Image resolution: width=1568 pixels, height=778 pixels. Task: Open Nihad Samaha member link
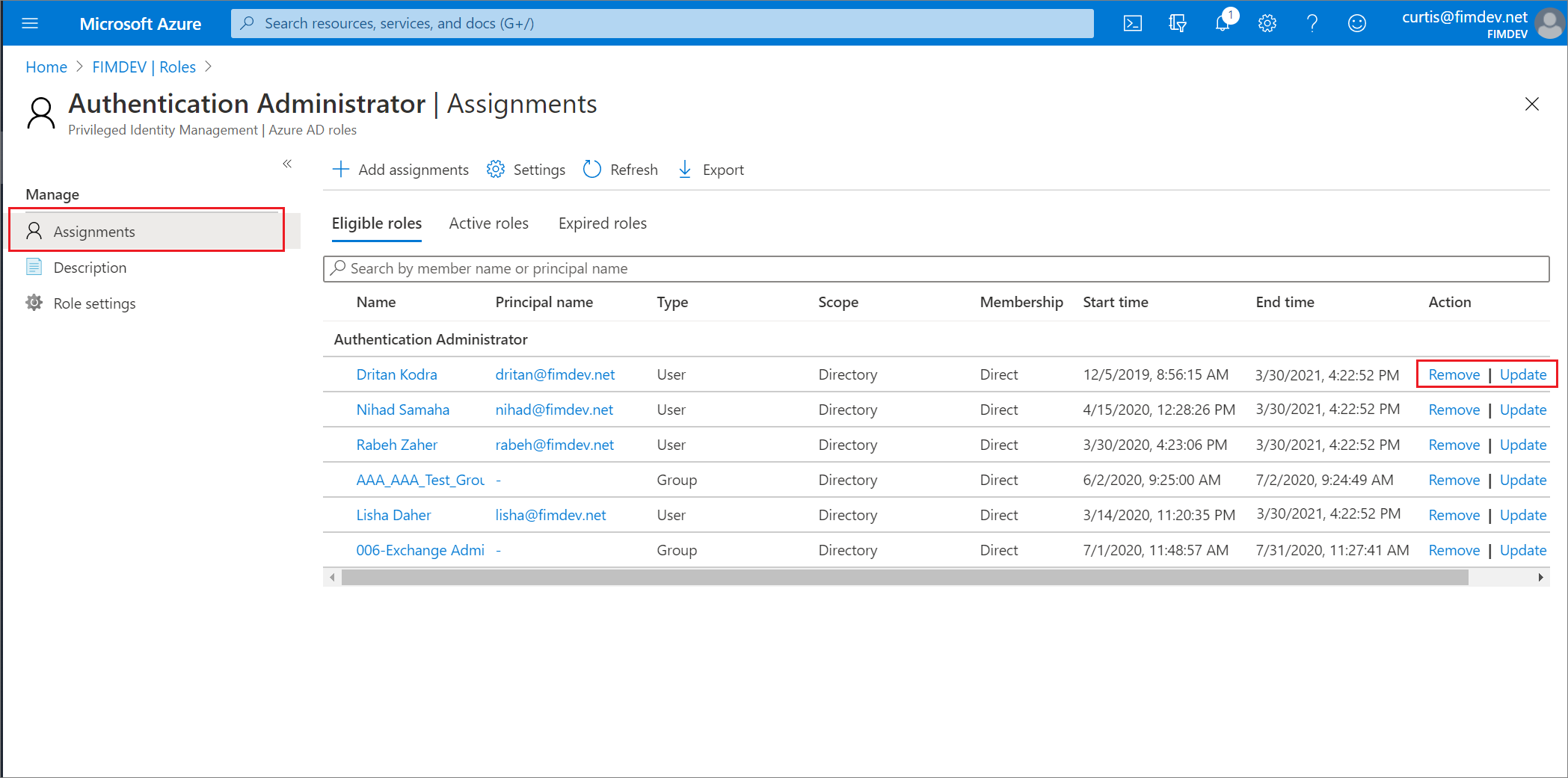click(x=403, y=410)
